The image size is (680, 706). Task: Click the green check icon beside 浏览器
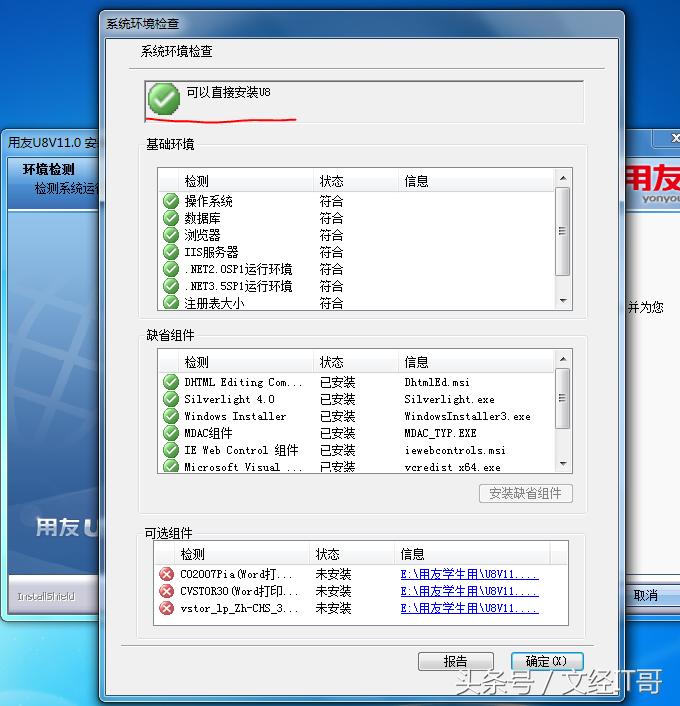pos(171,235)
